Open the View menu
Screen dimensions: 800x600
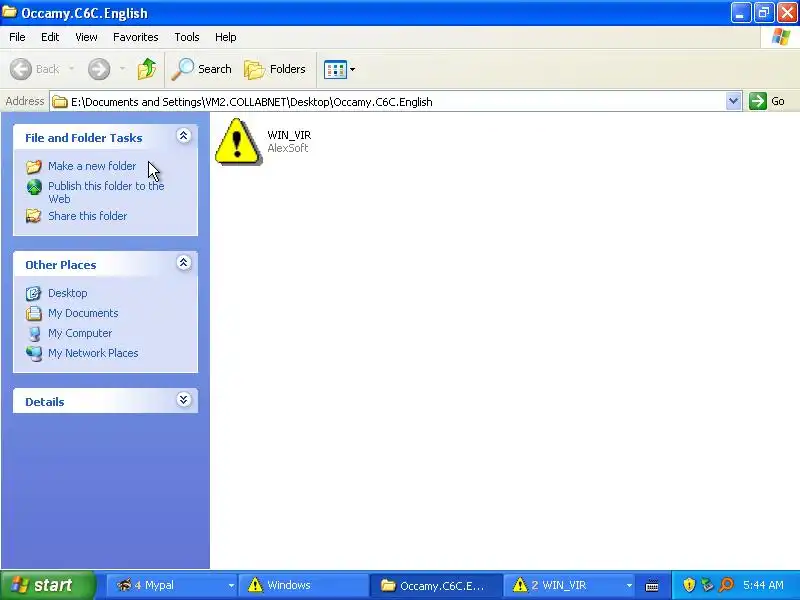tap(86, 37)
